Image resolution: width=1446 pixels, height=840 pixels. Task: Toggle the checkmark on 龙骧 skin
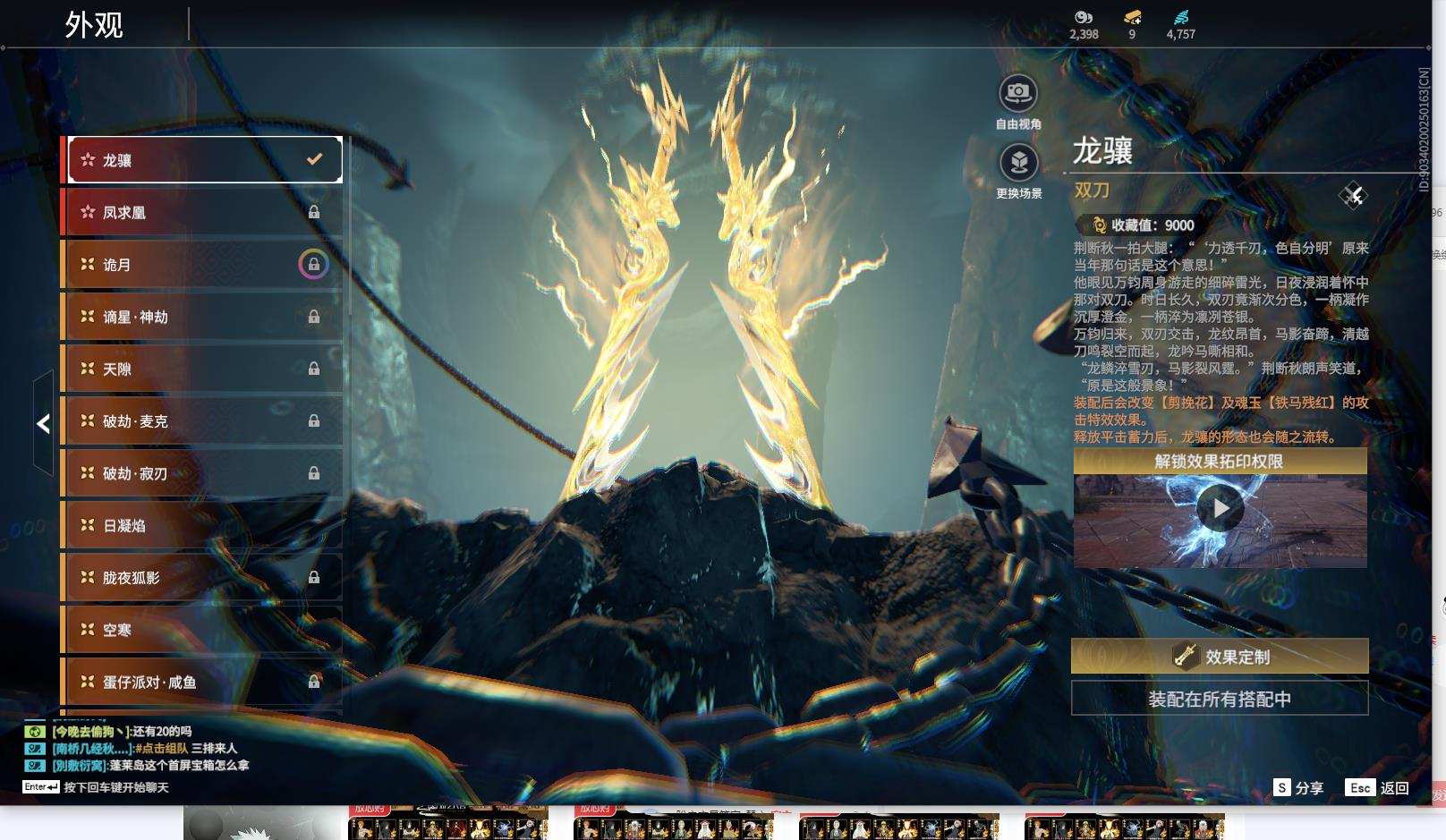314,159
